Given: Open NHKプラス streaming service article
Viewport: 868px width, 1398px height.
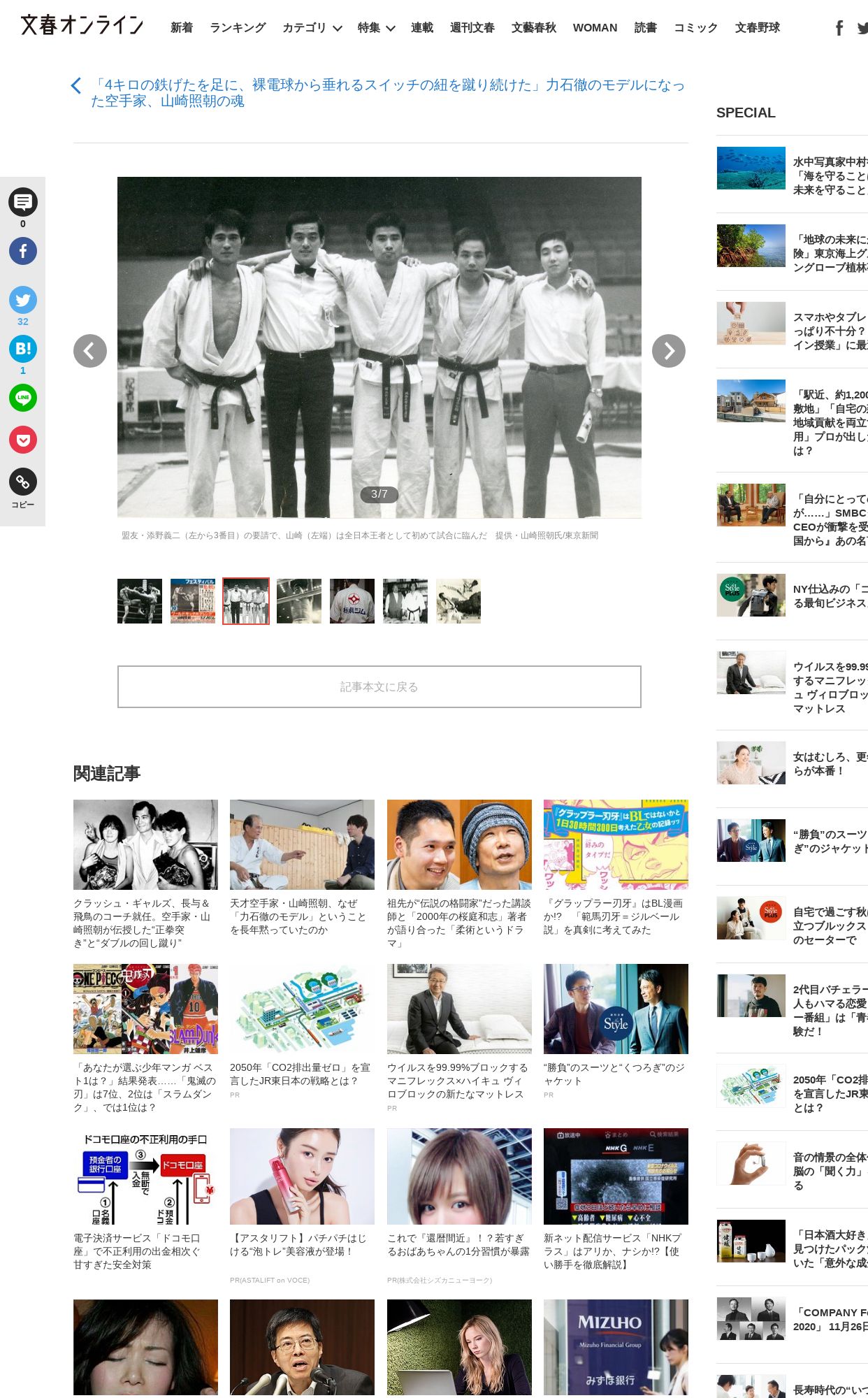Looking at the screenshot, I should [616, 1199].
